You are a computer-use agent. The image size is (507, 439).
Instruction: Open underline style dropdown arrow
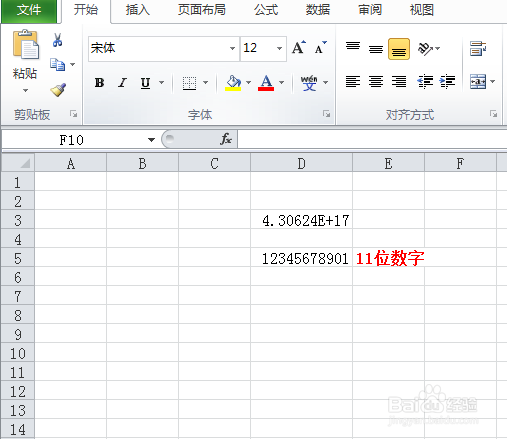coord(162,82)
